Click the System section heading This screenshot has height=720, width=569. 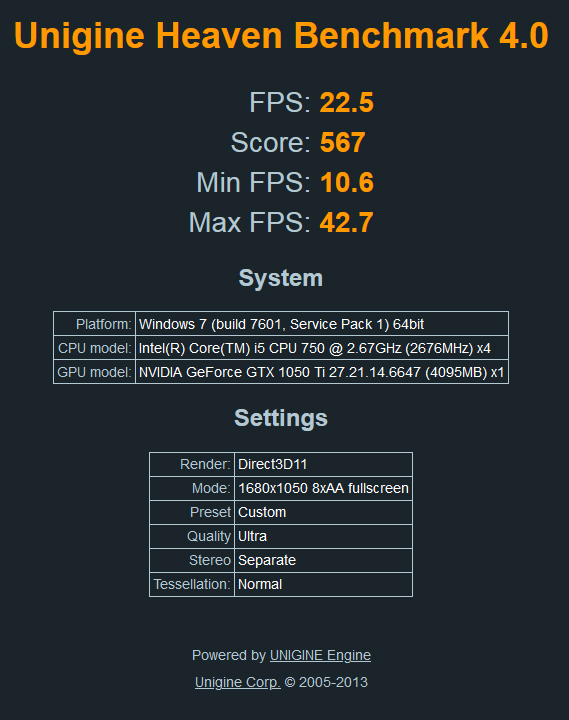(x=281, y=278)
